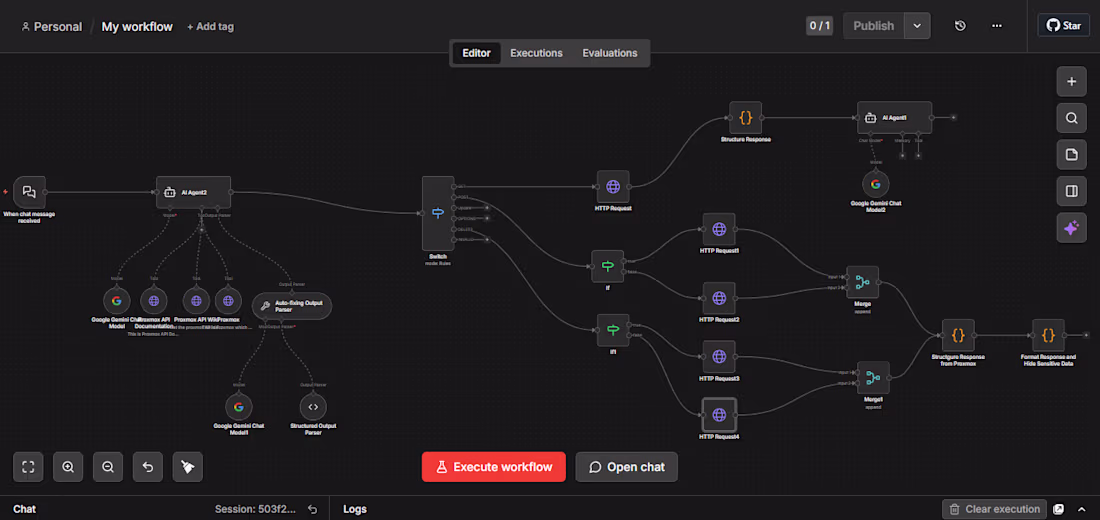Open the Personal project link
This screenshot has height=520, width=1100.
[x=51, y=27]
